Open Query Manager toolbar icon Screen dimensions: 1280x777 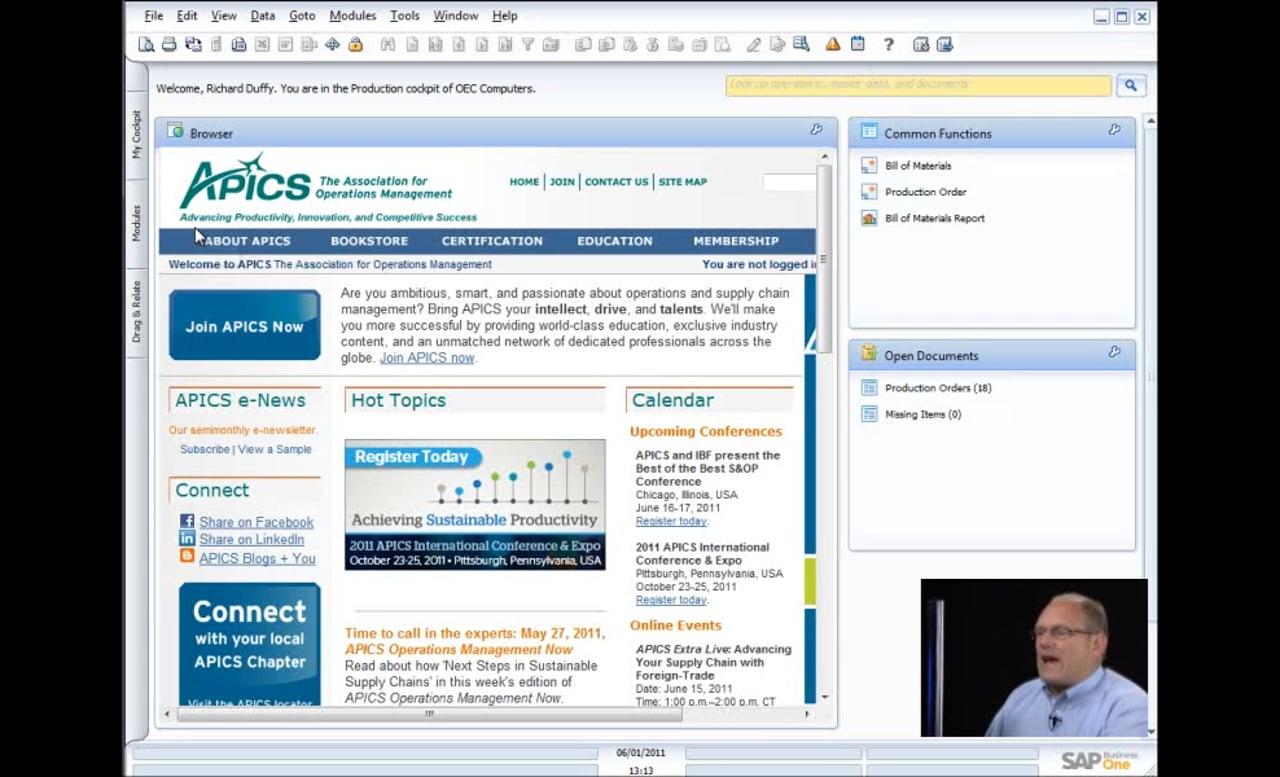click(801, 44)
